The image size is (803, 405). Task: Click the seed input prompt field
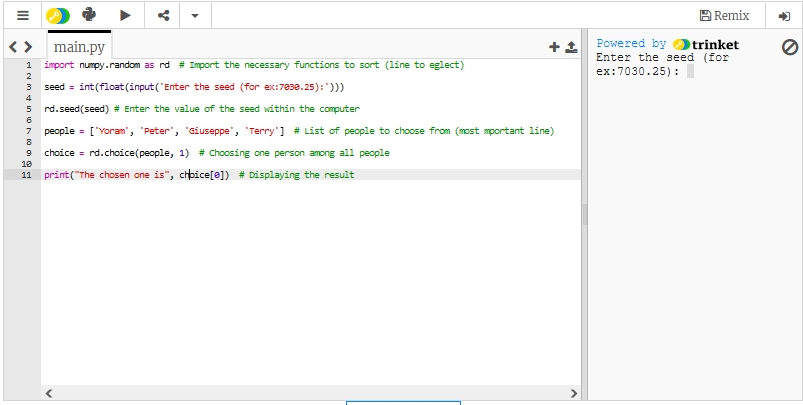pyautogui.click(x=690, y=71)
